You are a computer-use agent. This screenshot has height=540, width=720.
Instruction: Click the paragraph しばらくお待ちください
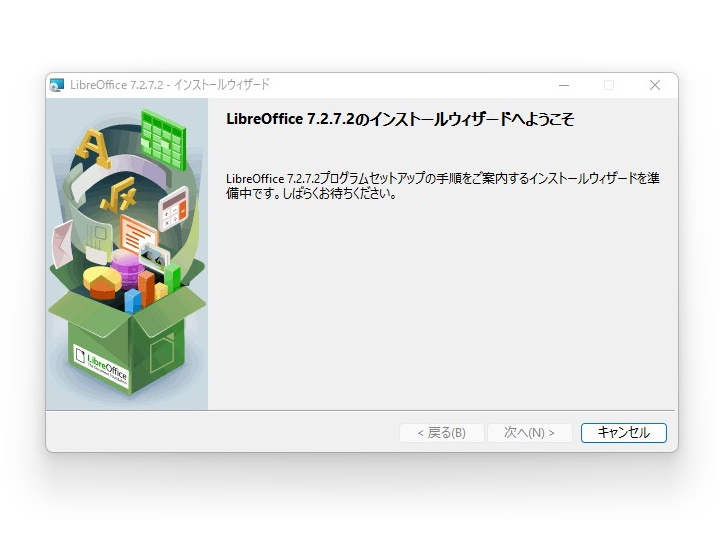[x=339, y=194]
